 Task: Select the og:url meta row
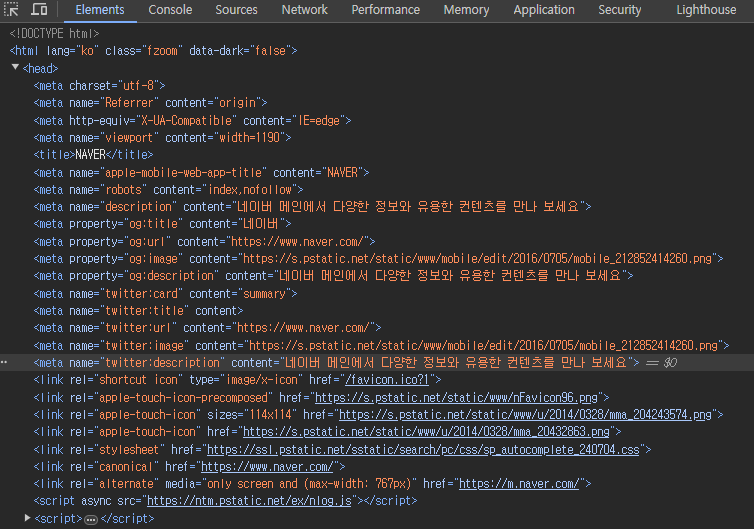coord(204,241)
